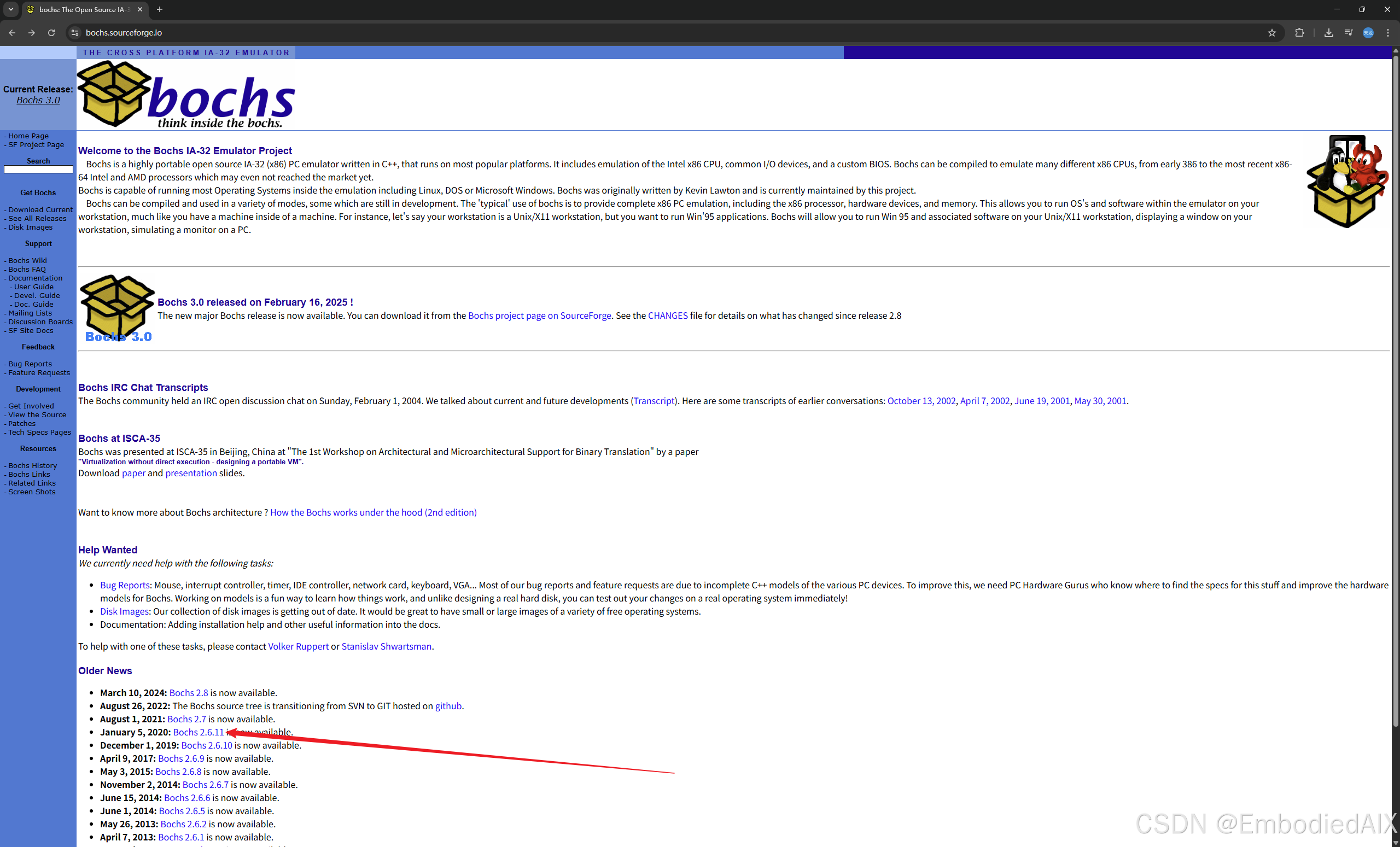Screen dimensions: 1400x847
Task: Close the bochs browser tab
Action: point(140,10)
